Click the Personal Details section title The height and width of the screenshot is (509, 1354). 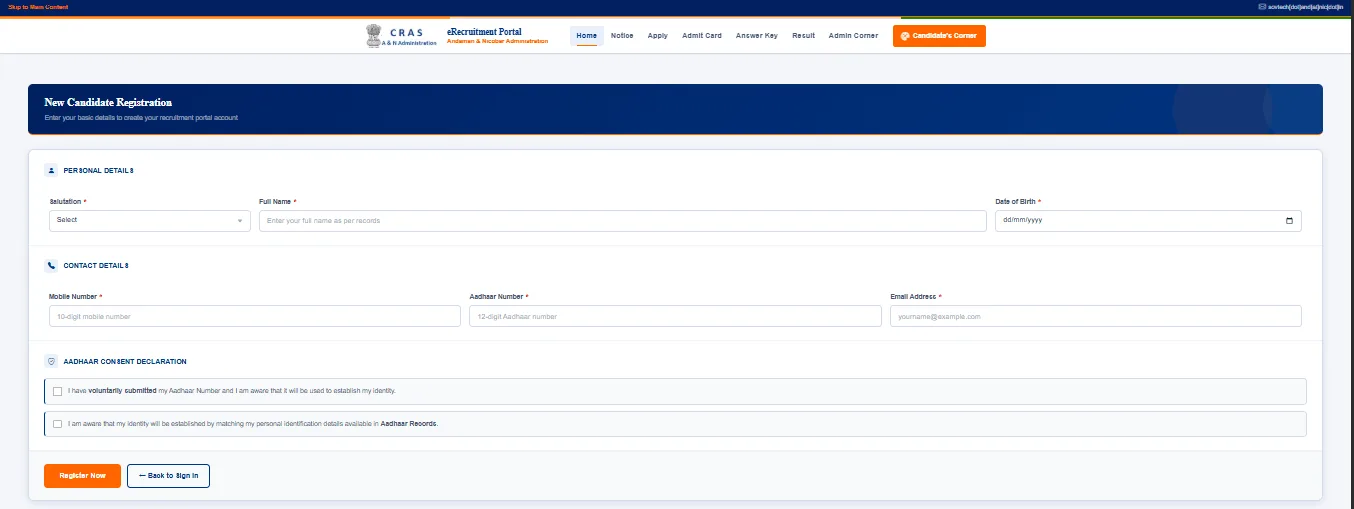click(99, 171)
